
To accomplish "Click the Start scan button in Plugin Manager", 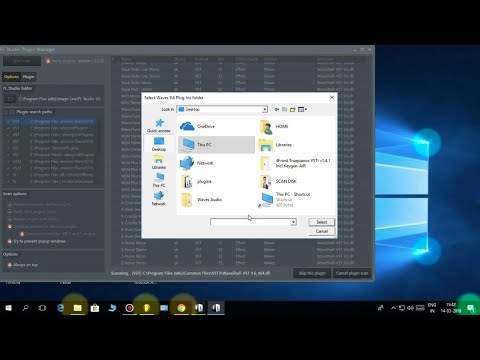I will coord(22,61).
